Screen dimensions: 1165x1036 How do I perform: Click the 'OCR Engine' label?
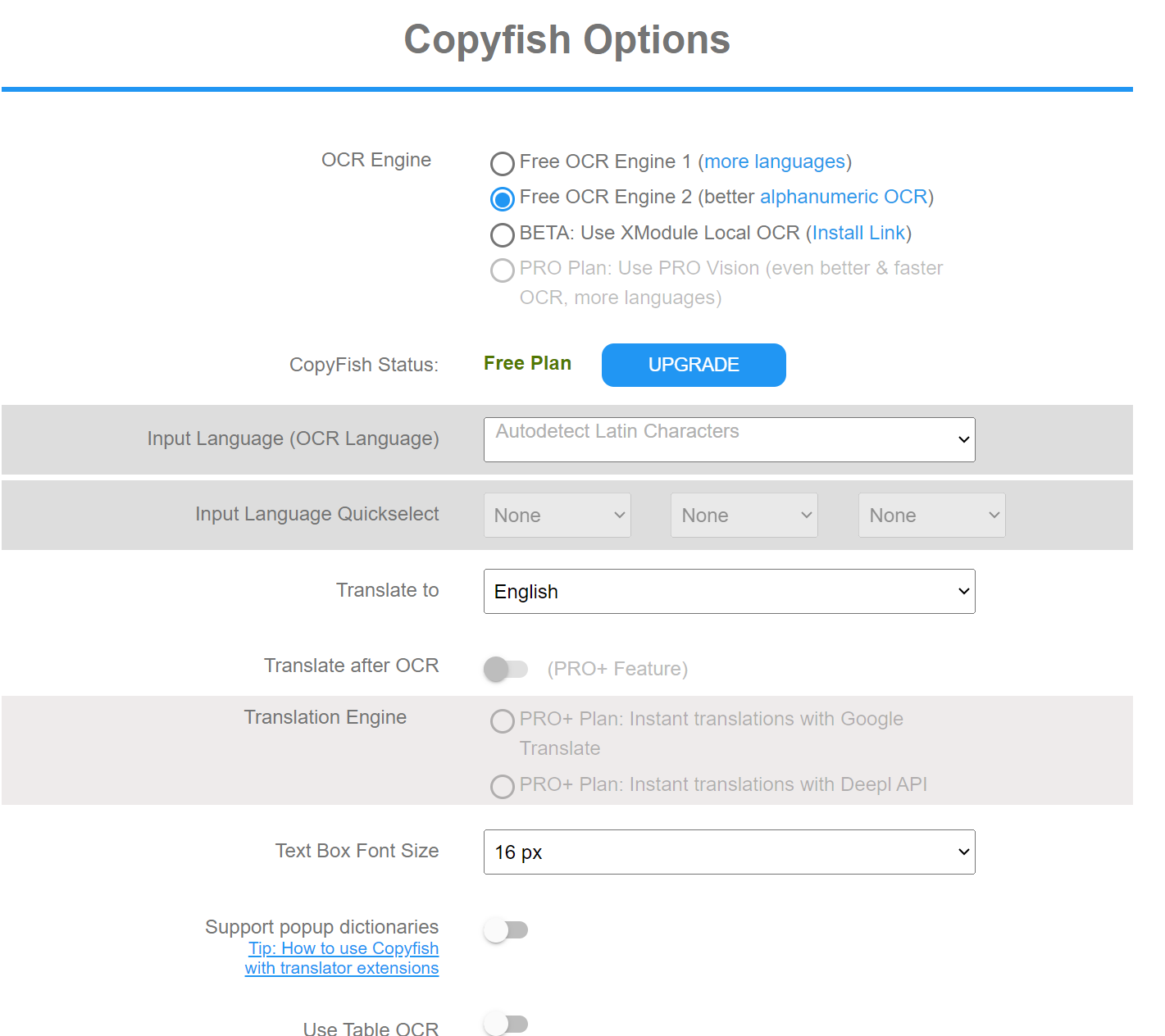(376, 160)
